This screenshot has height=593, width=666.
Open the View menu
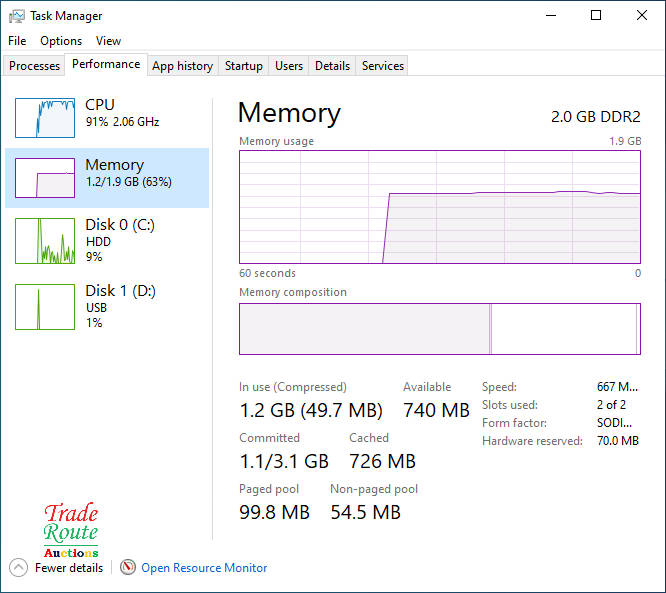[108, 41]
